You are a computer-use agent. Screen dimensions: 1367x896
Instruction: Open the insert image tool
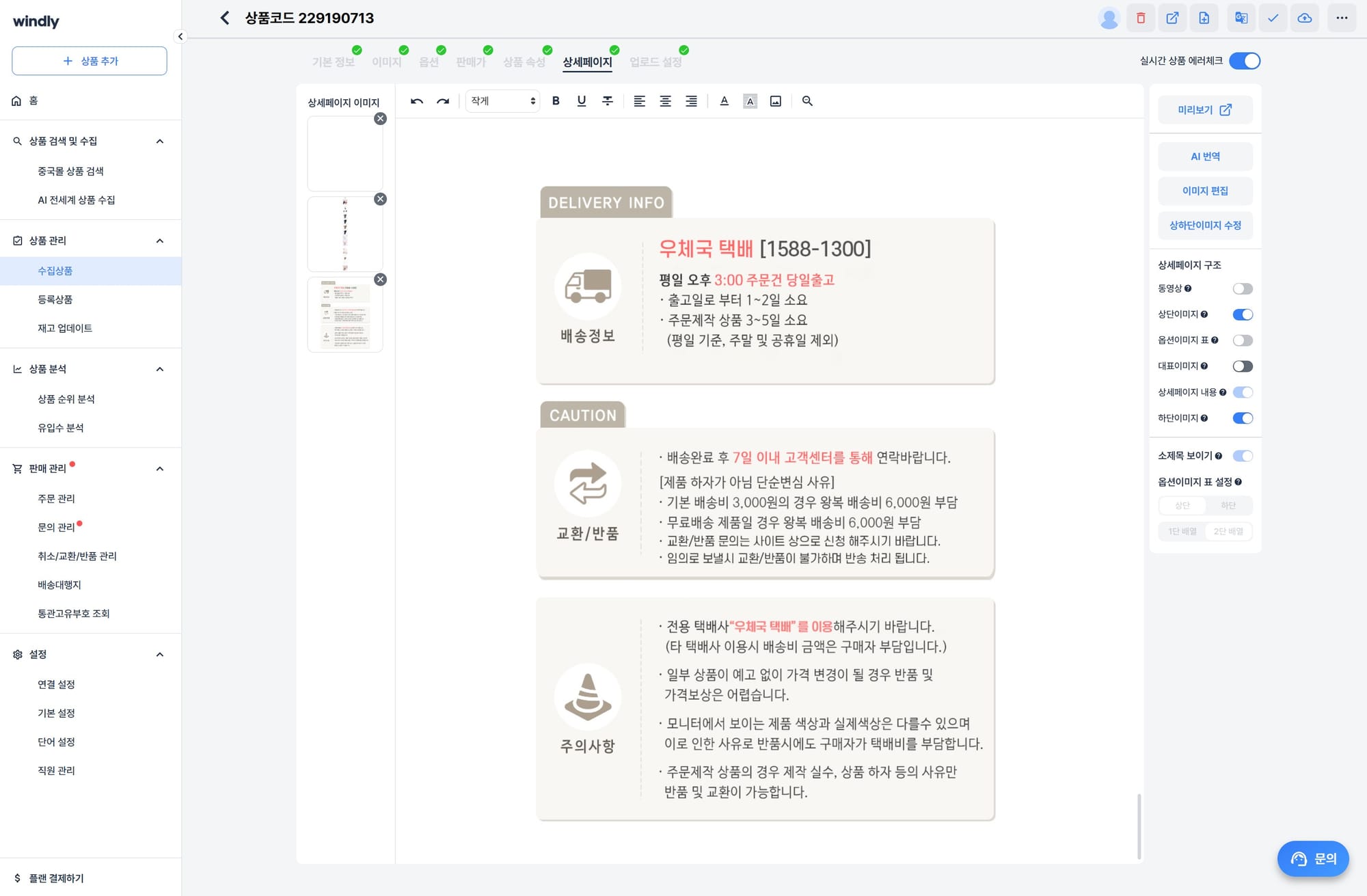[775, 100]
